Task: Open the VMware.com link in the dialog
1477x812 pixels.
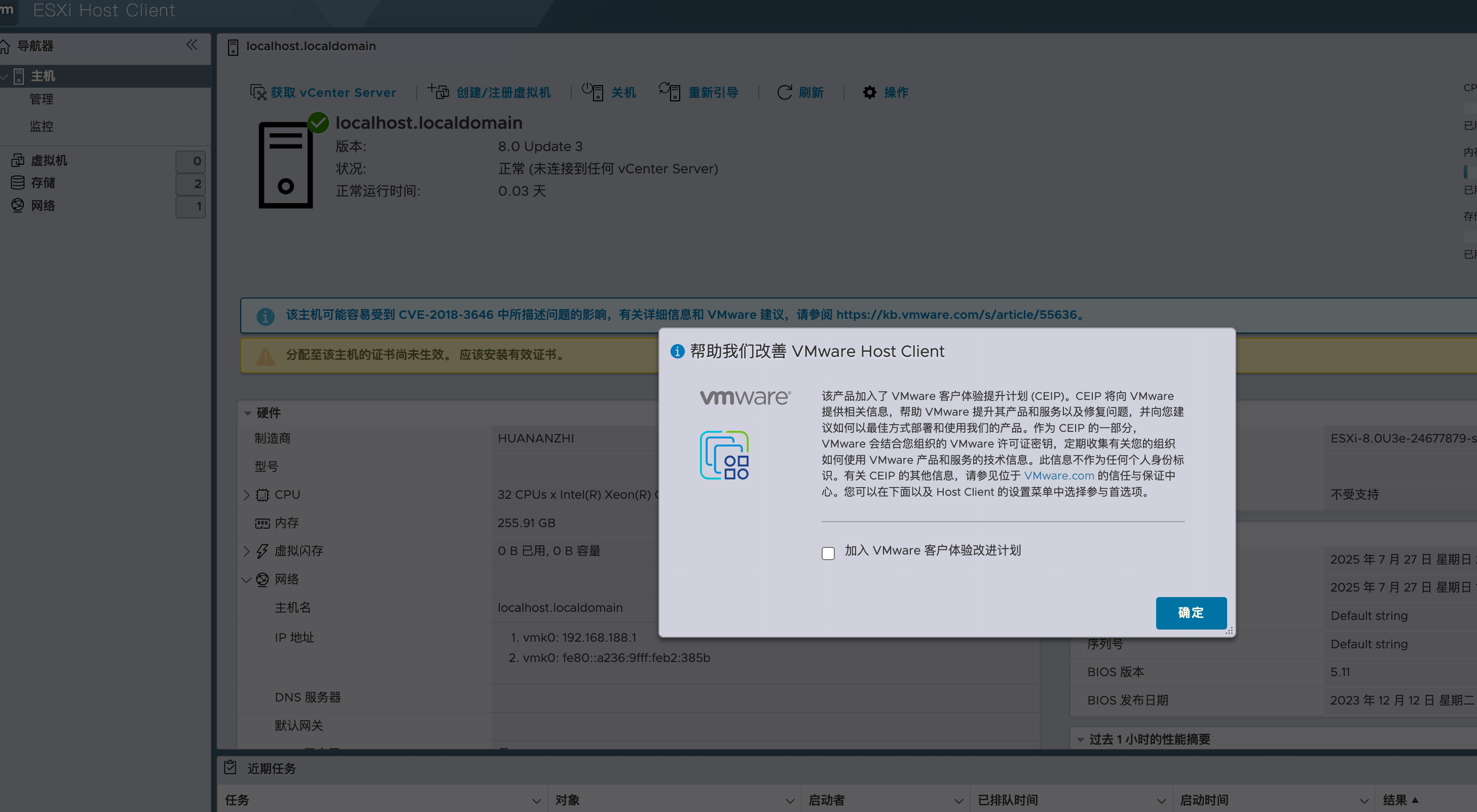Action: pyautogui.click(x=1059, y=475)
